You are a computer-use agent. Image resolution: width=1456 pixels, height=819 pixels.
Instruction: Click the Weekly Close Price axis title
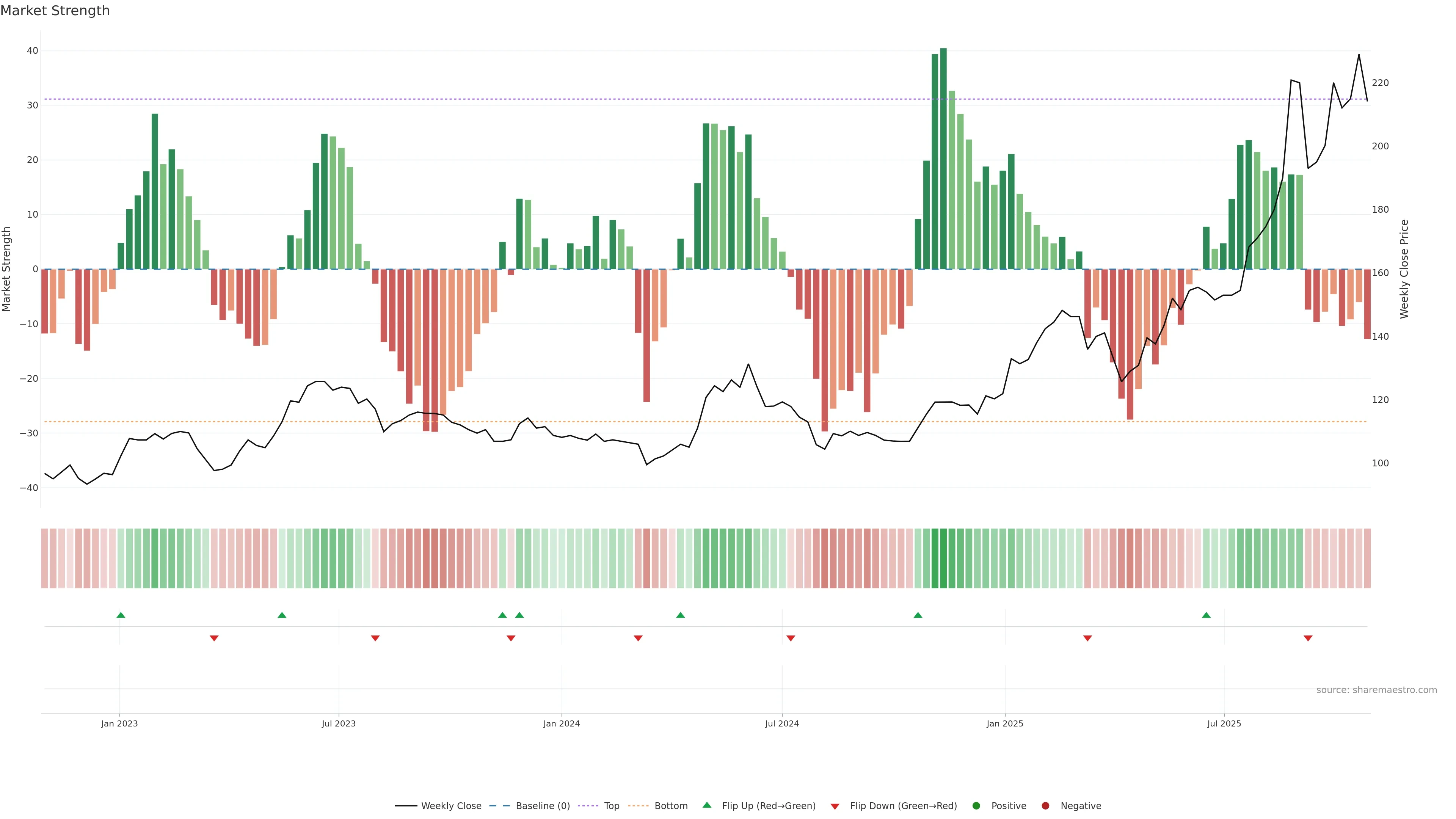coord(1404,269)
